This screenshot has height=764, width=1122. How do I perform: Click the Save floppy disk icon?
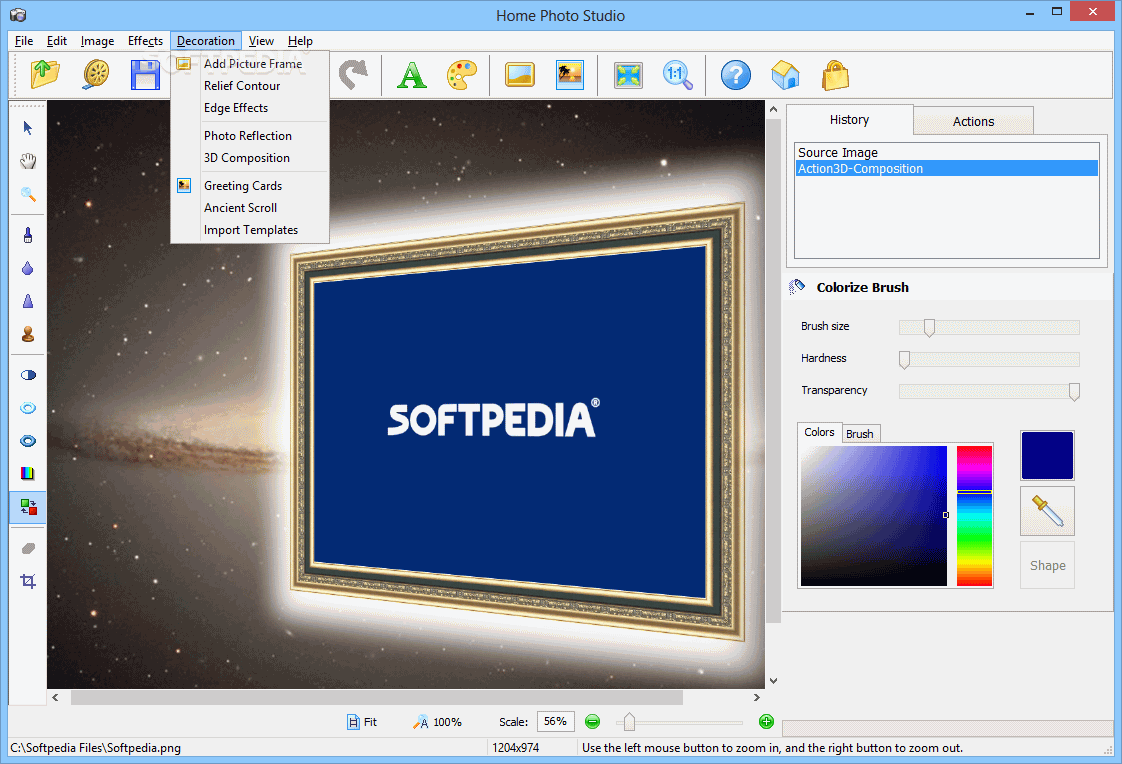145,74
